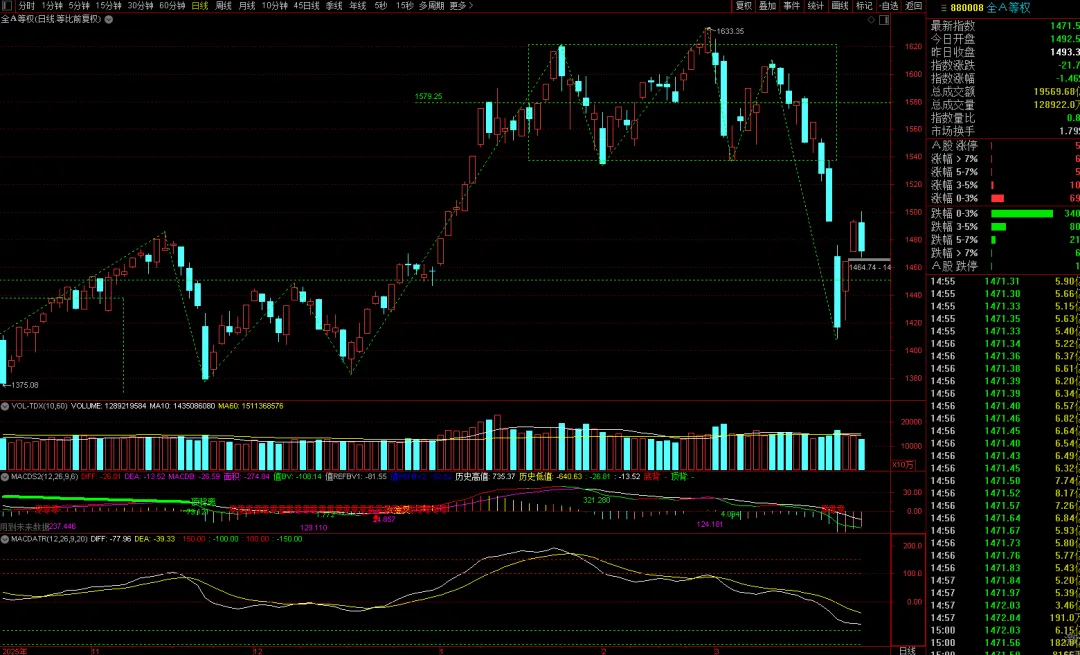
Task: Click the 返回 back button
Action: [913, 6]
